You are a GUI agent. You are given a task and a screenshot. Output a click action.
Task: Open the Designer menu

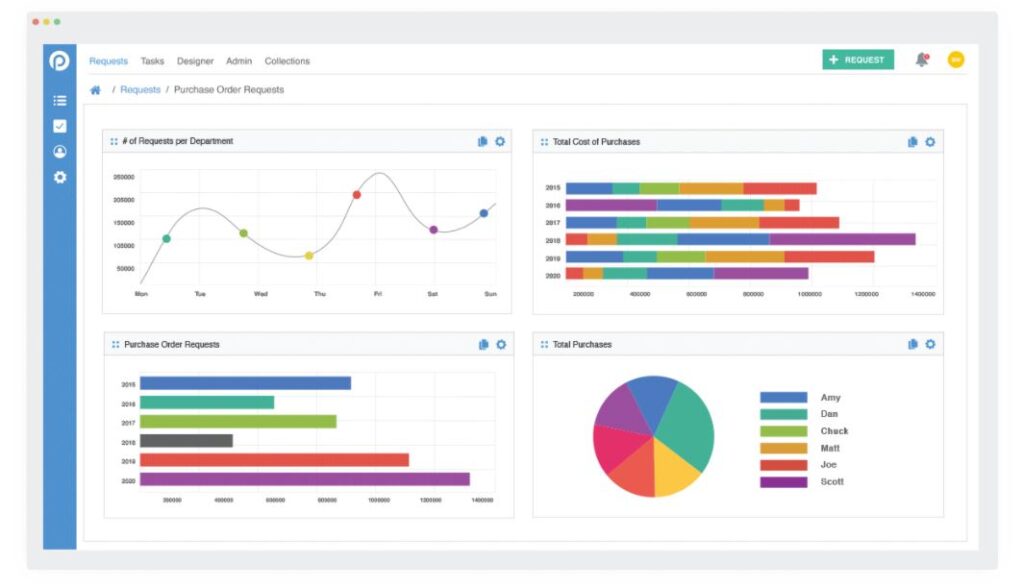(195, 61)
